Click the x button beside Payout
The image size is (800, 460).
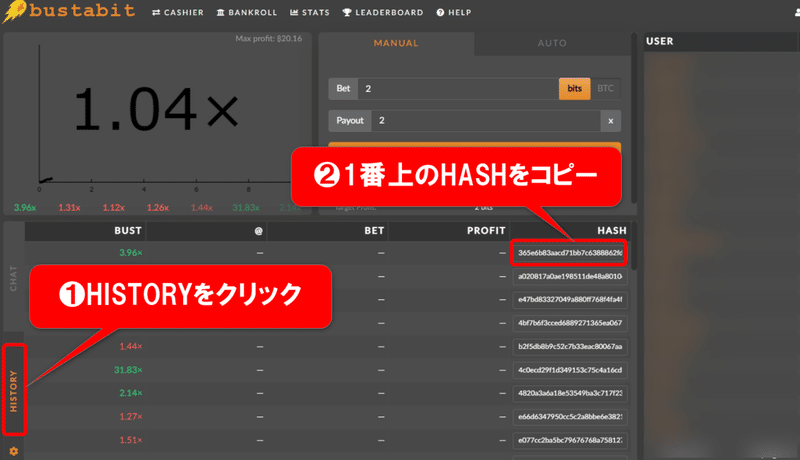(611, 121)
